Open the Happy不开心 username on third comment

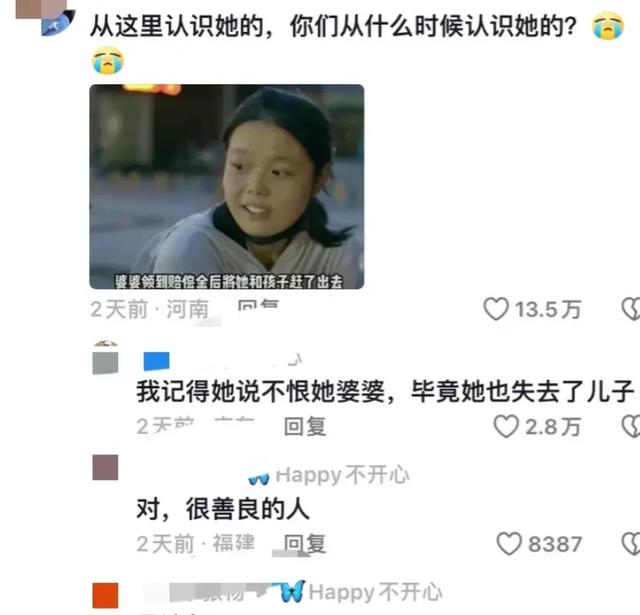[x=342, y=475]
